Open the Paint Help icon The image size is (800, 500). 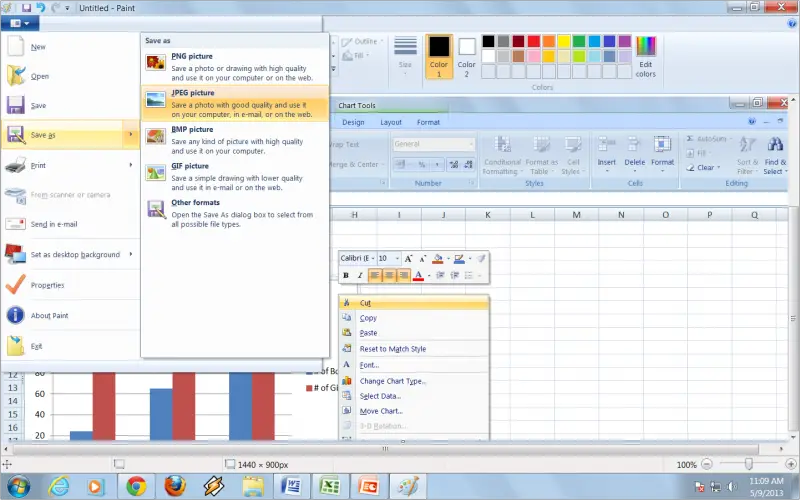(792, 23)
